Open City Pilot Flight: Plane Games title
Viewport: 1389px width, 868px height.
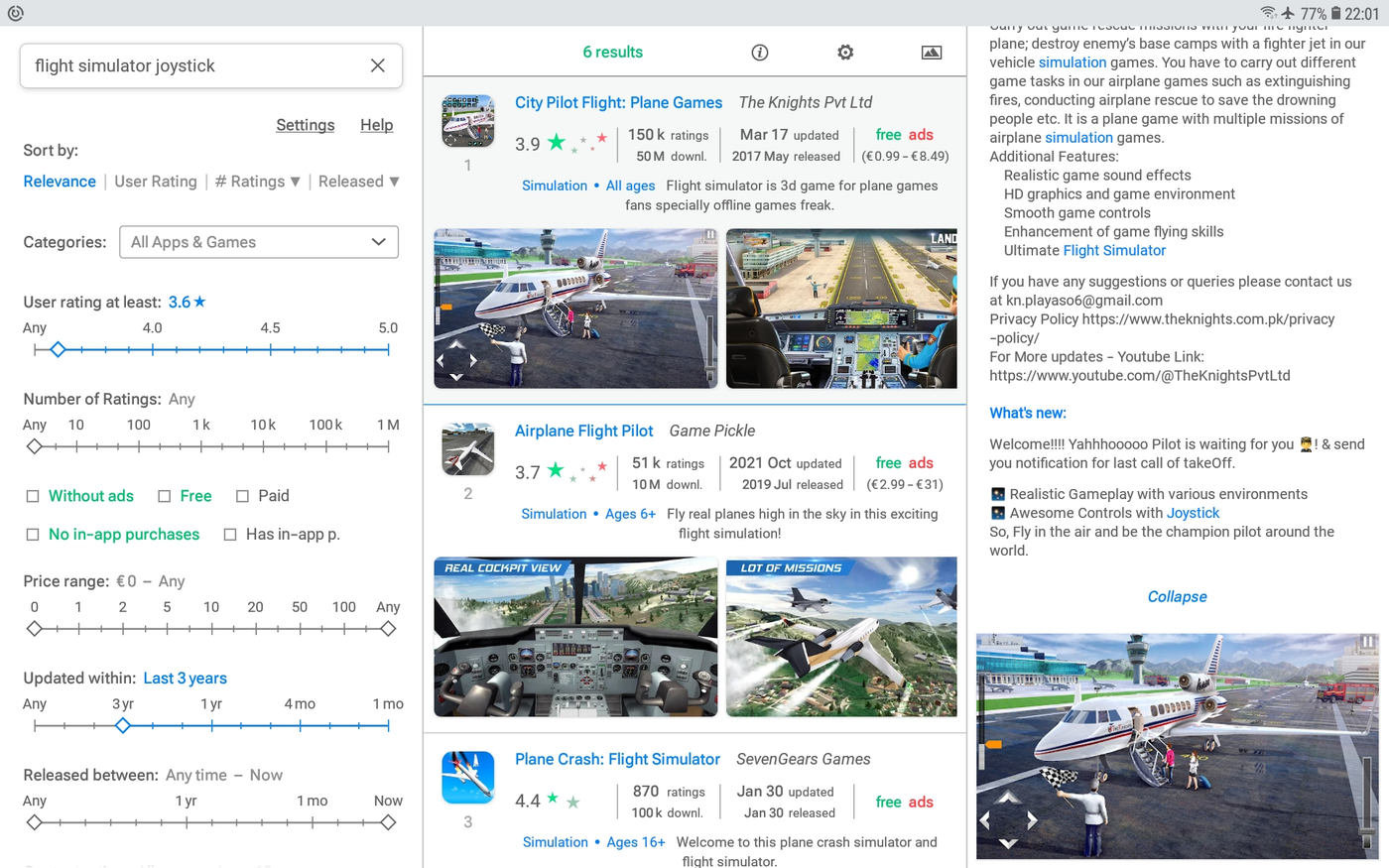point(618,102)
